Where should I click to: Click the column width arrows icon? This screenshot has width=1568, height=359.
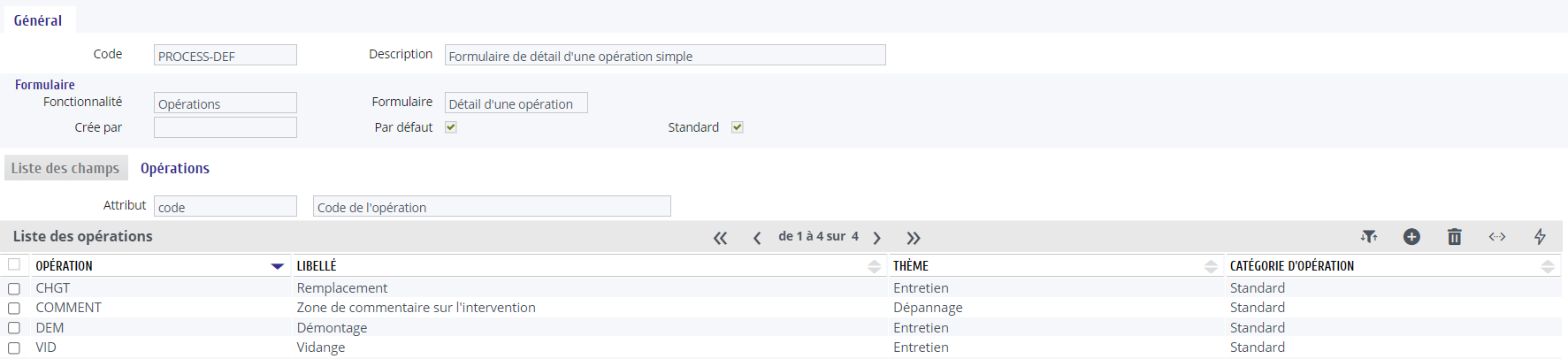(1496, 236)
